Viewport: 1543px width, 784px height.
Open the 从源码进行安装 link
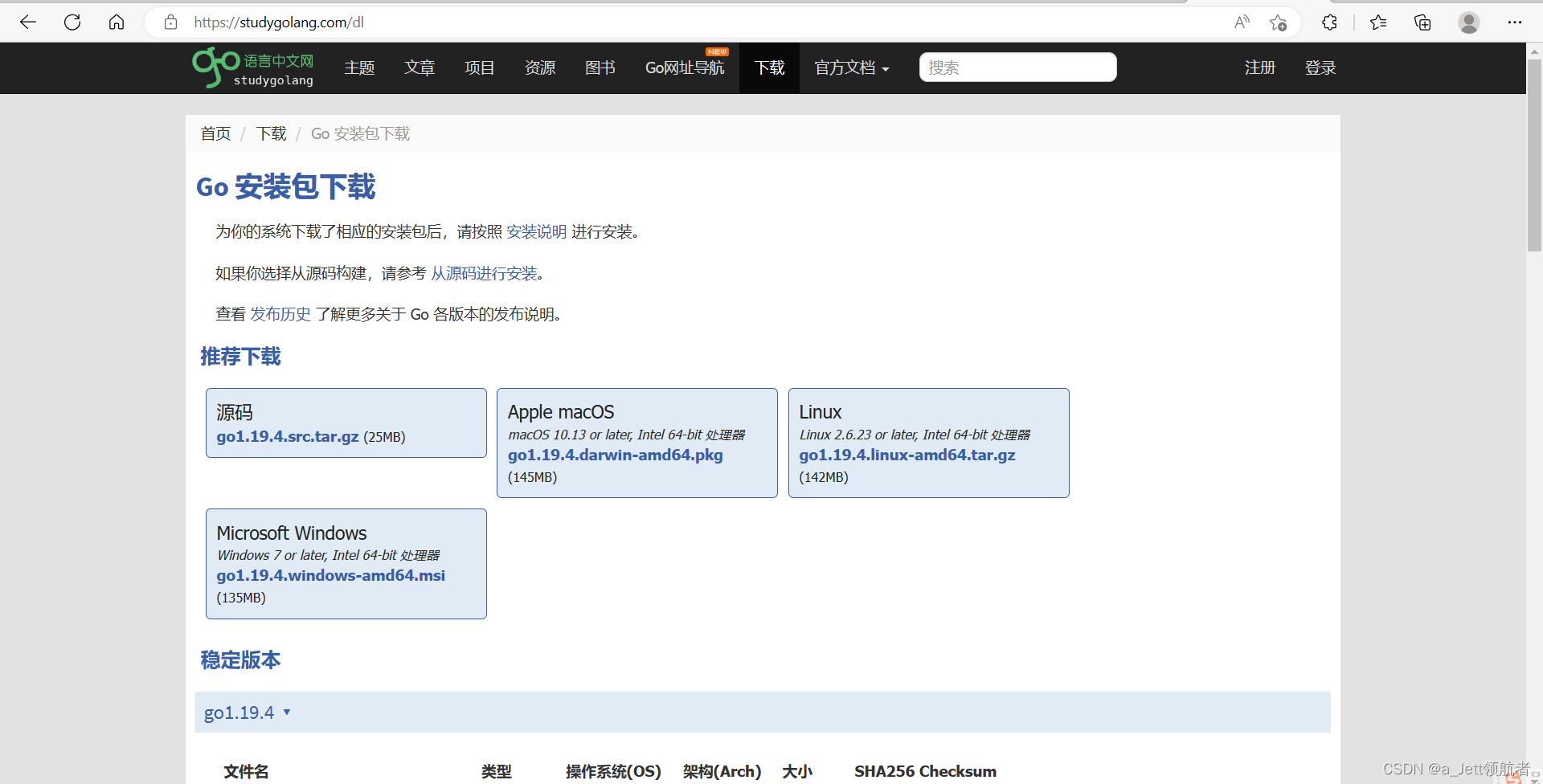(x=484, y=274)
